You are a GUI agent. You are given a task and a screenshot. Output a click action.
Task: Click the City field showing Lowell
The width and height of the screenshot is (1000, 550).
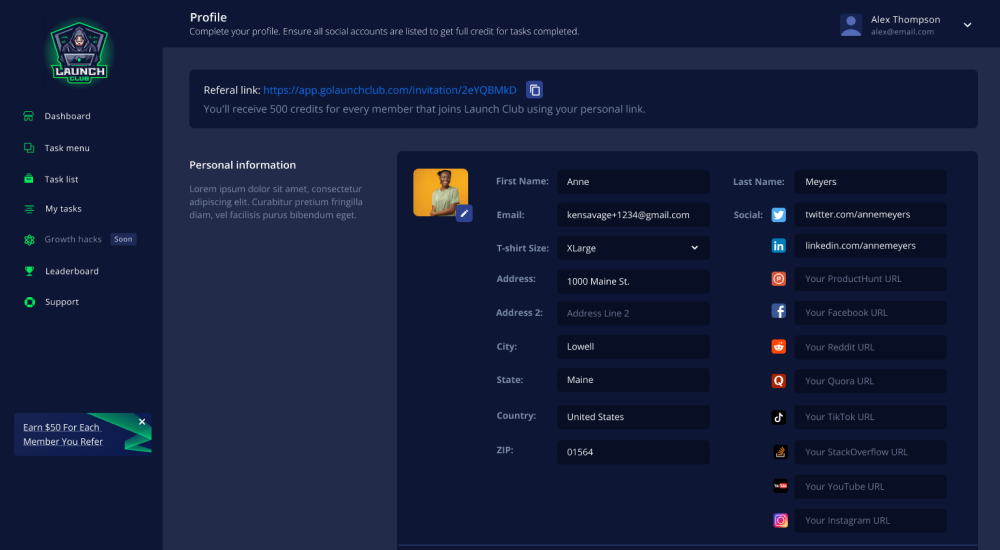point(633,346)
